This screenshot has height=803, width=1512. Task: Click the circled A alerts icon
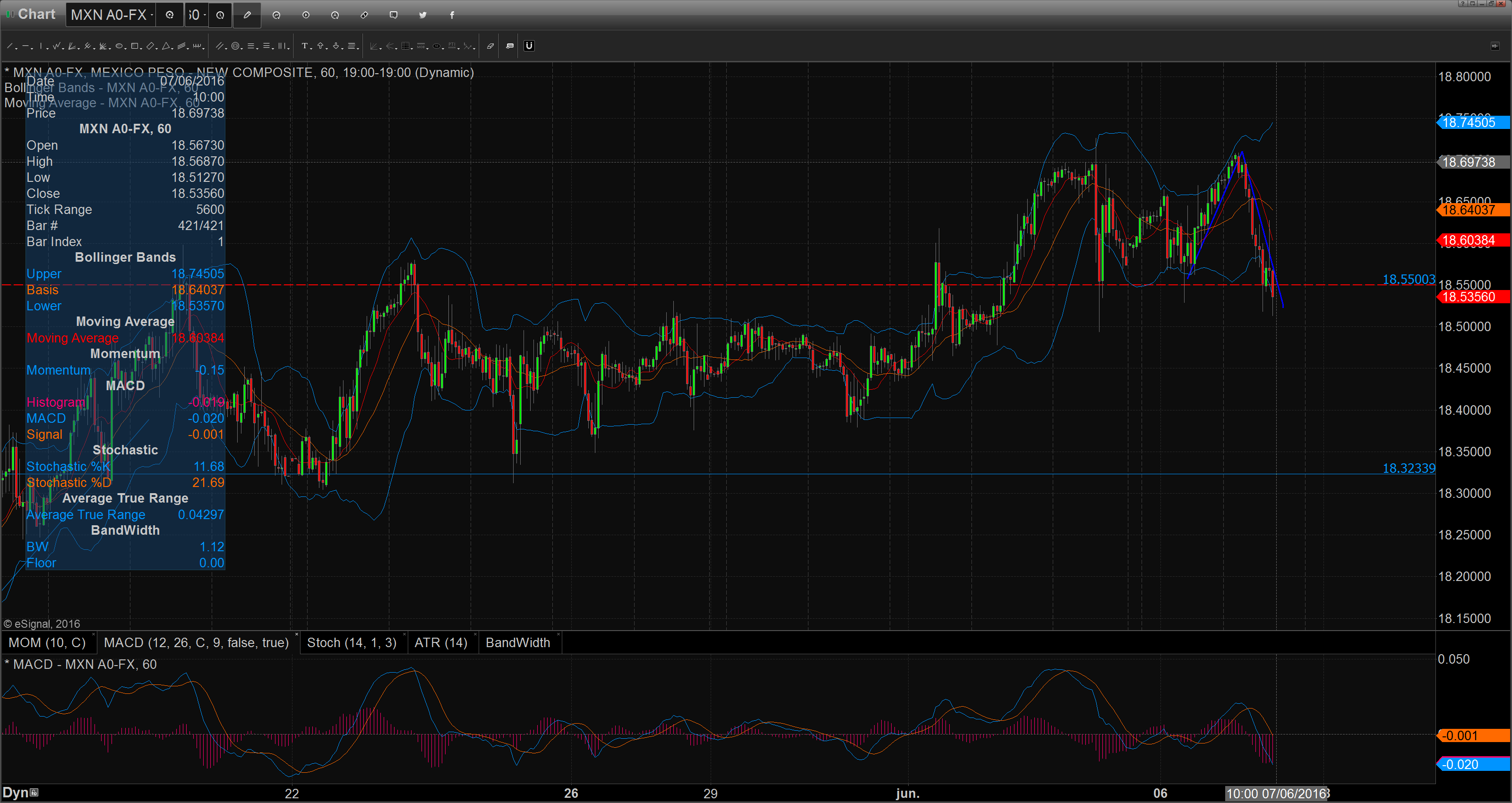click(x=335, y=15)
